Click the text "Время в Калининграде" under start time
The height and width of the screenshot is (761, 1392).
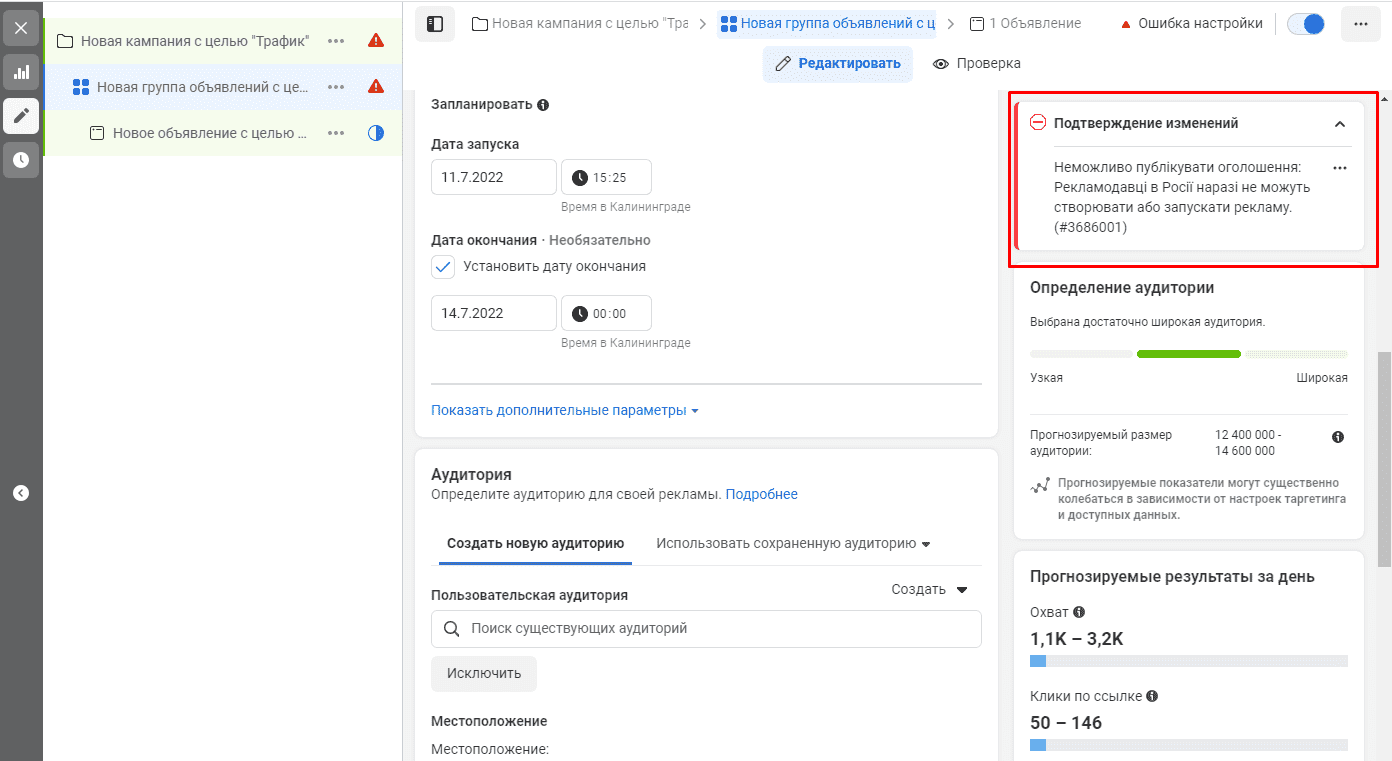tap(626, 207)
